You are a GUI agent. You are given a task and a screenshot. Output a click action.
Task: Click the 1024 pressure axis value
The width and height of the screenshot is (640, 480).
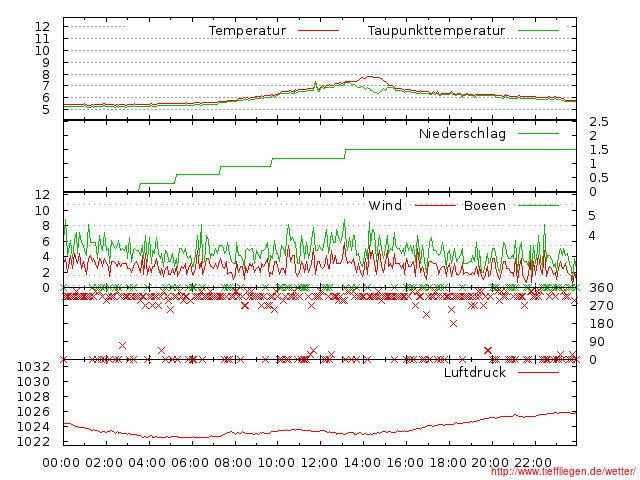coord(33,427)
